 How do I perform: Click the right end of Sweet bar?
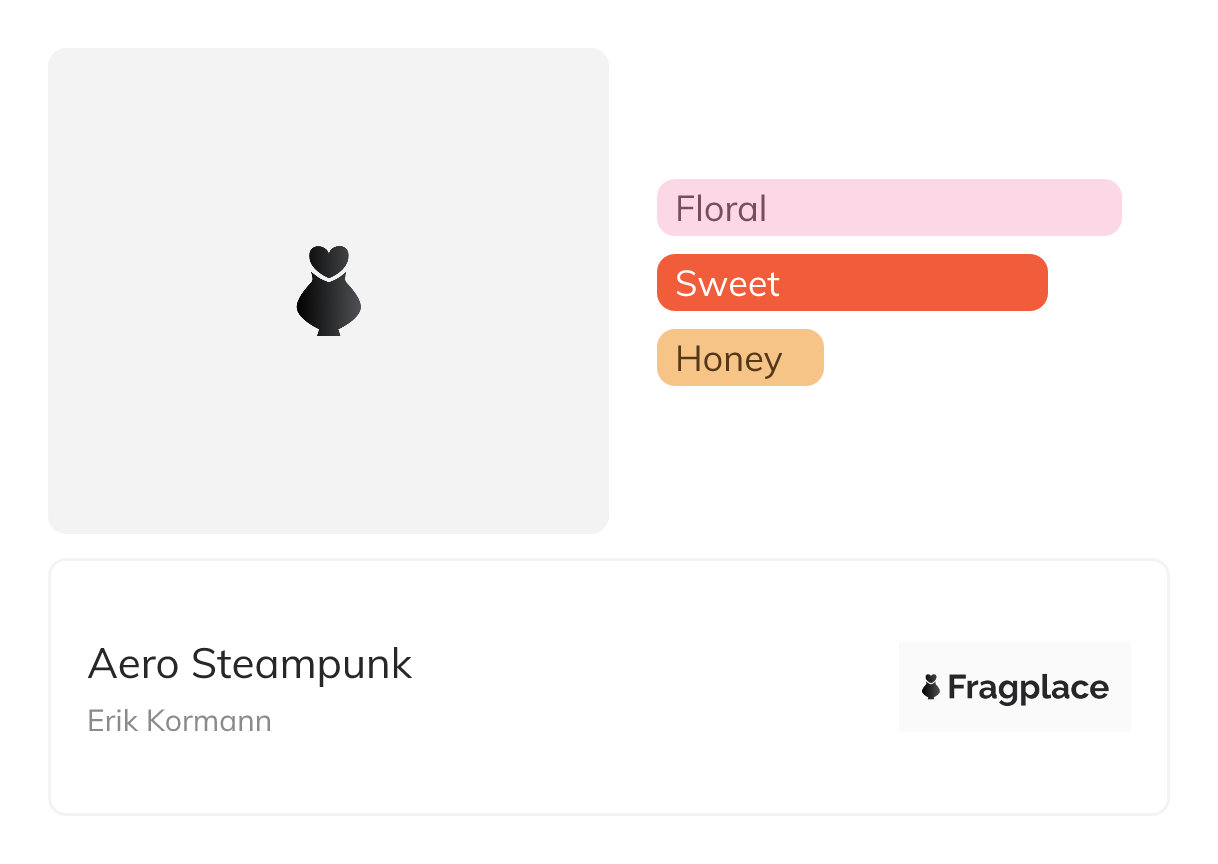[x=1034, y=283]
